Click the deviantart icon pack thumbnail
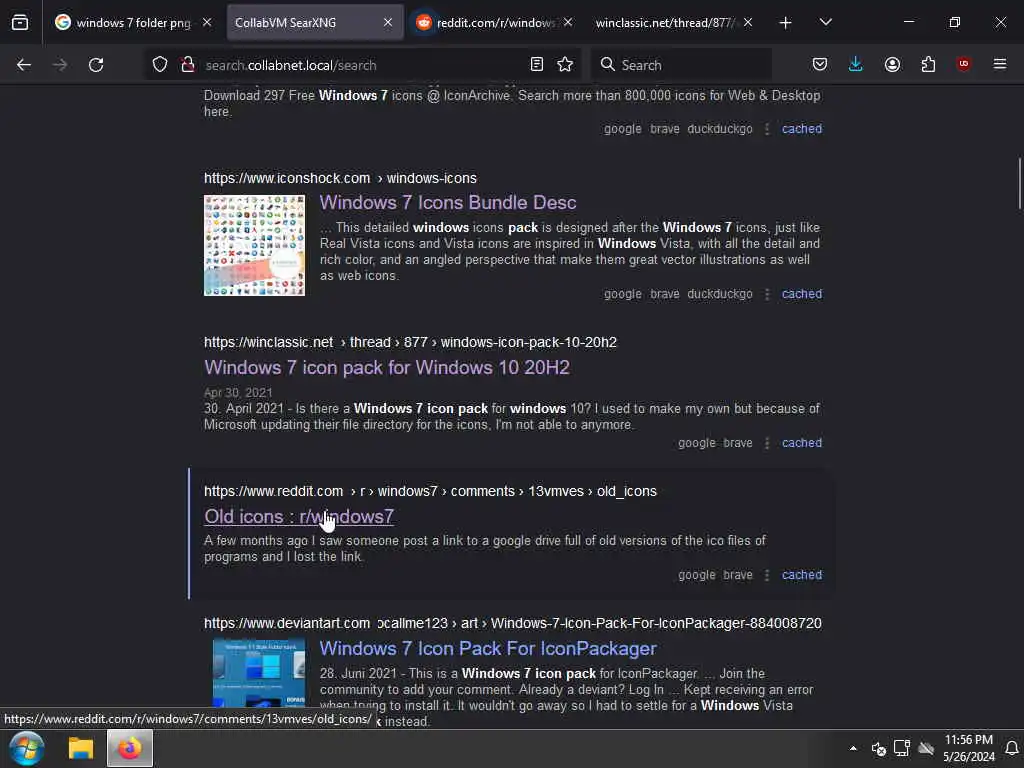Screen dimensions: 1024x768 pos(259,674)
